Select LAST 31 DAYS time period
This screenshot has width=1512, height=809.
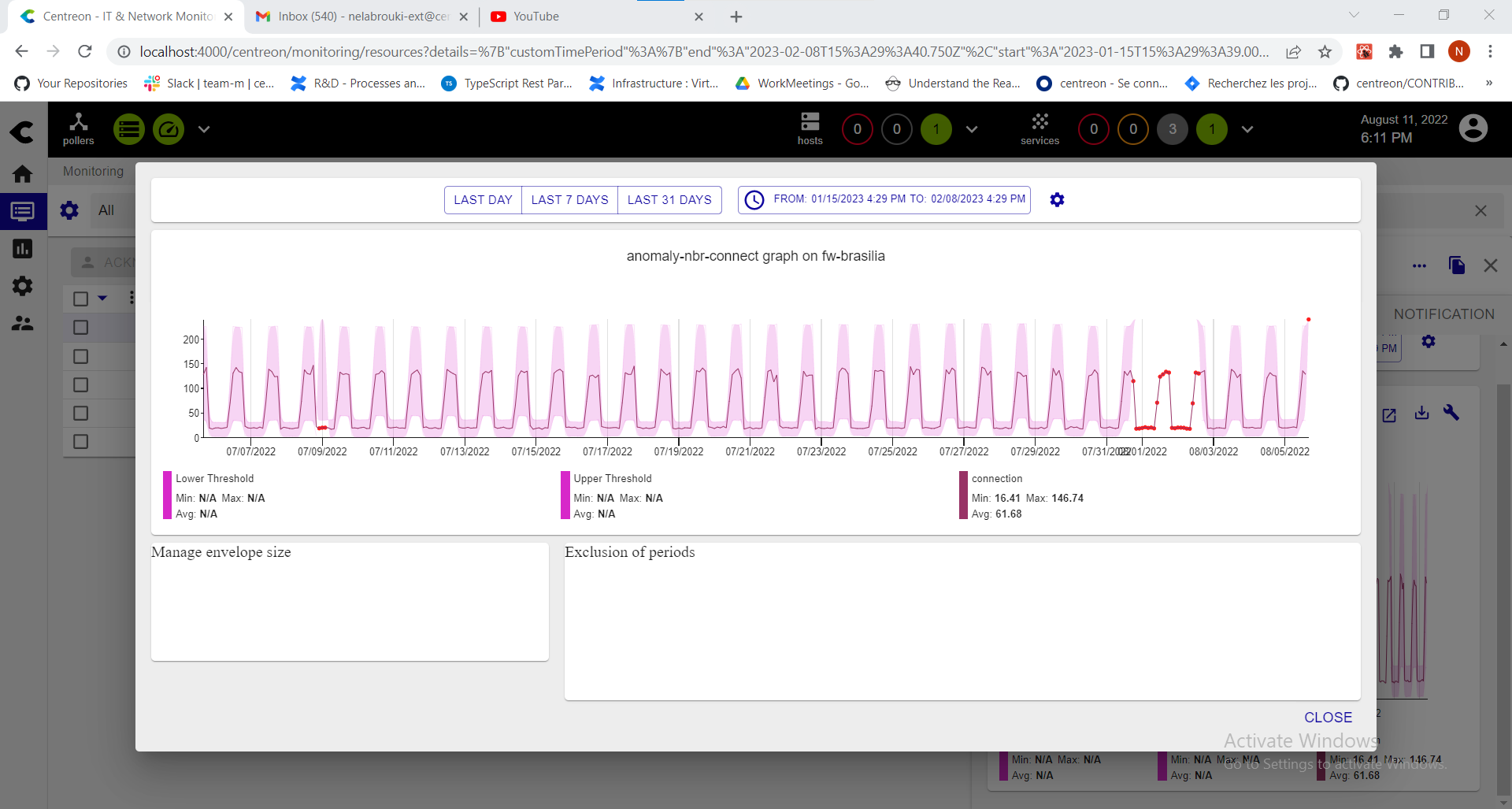coord(669,200)
